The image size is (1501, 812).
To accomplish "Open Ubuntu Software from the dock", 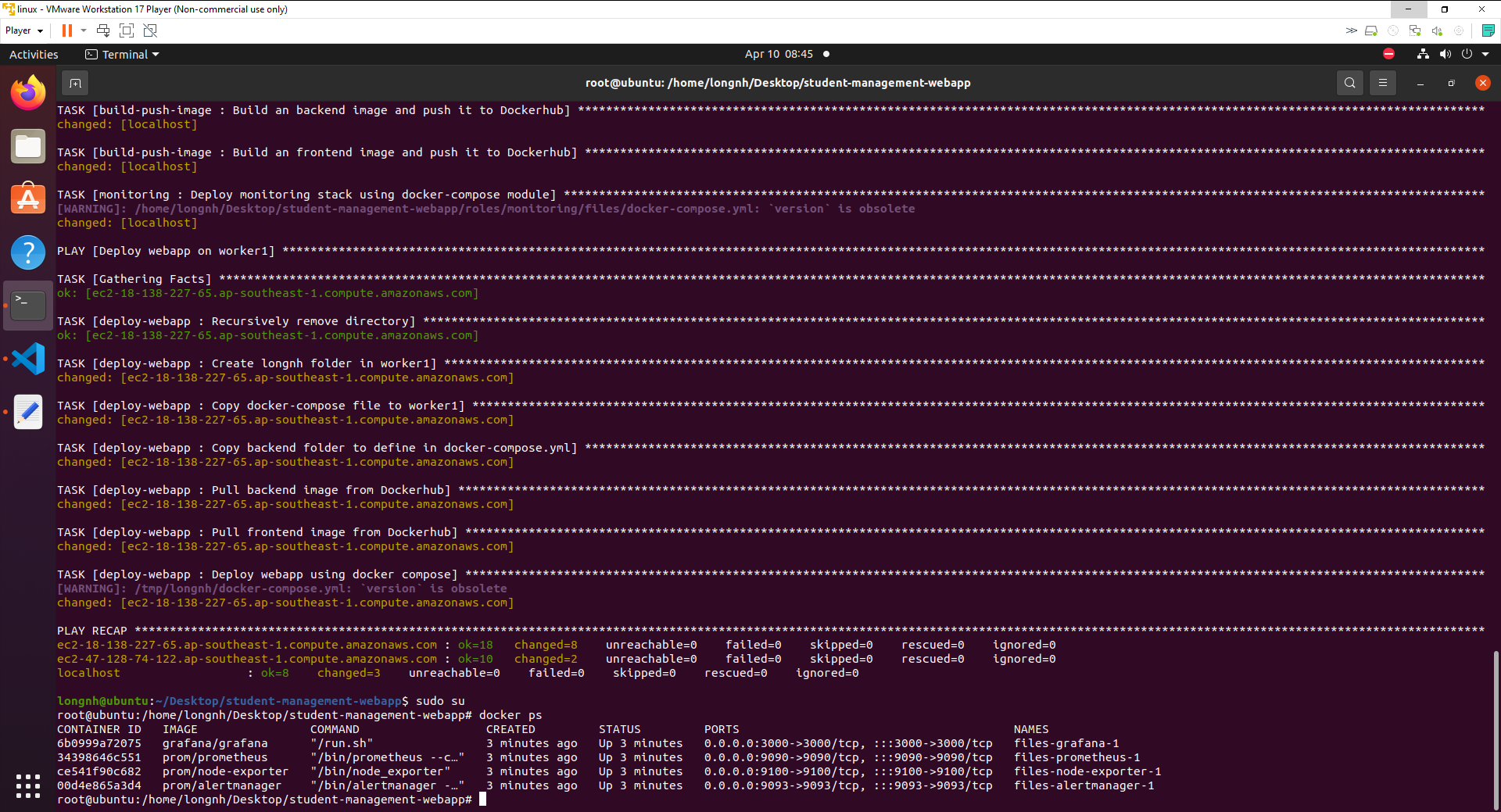I will 28,199.
